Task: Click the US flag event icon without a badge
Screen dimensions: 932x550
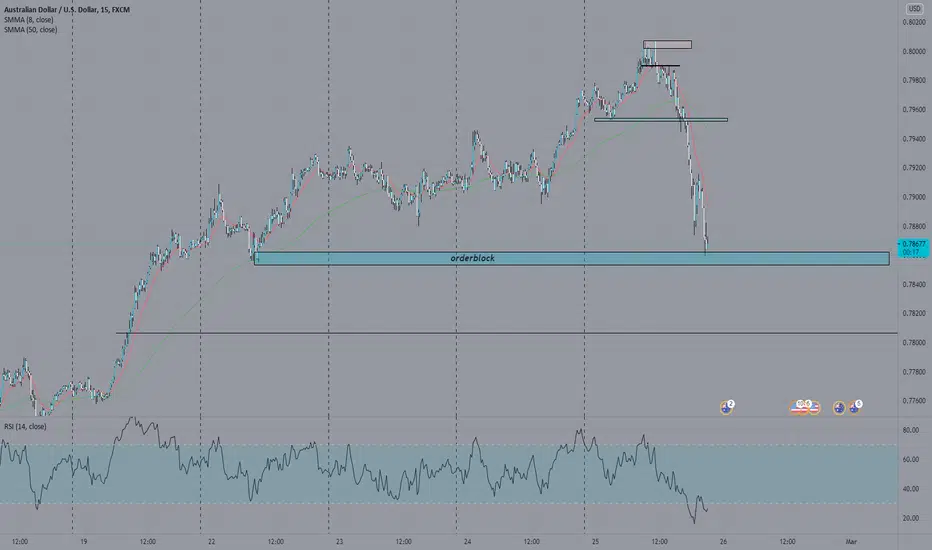Action: coord(814,408)
